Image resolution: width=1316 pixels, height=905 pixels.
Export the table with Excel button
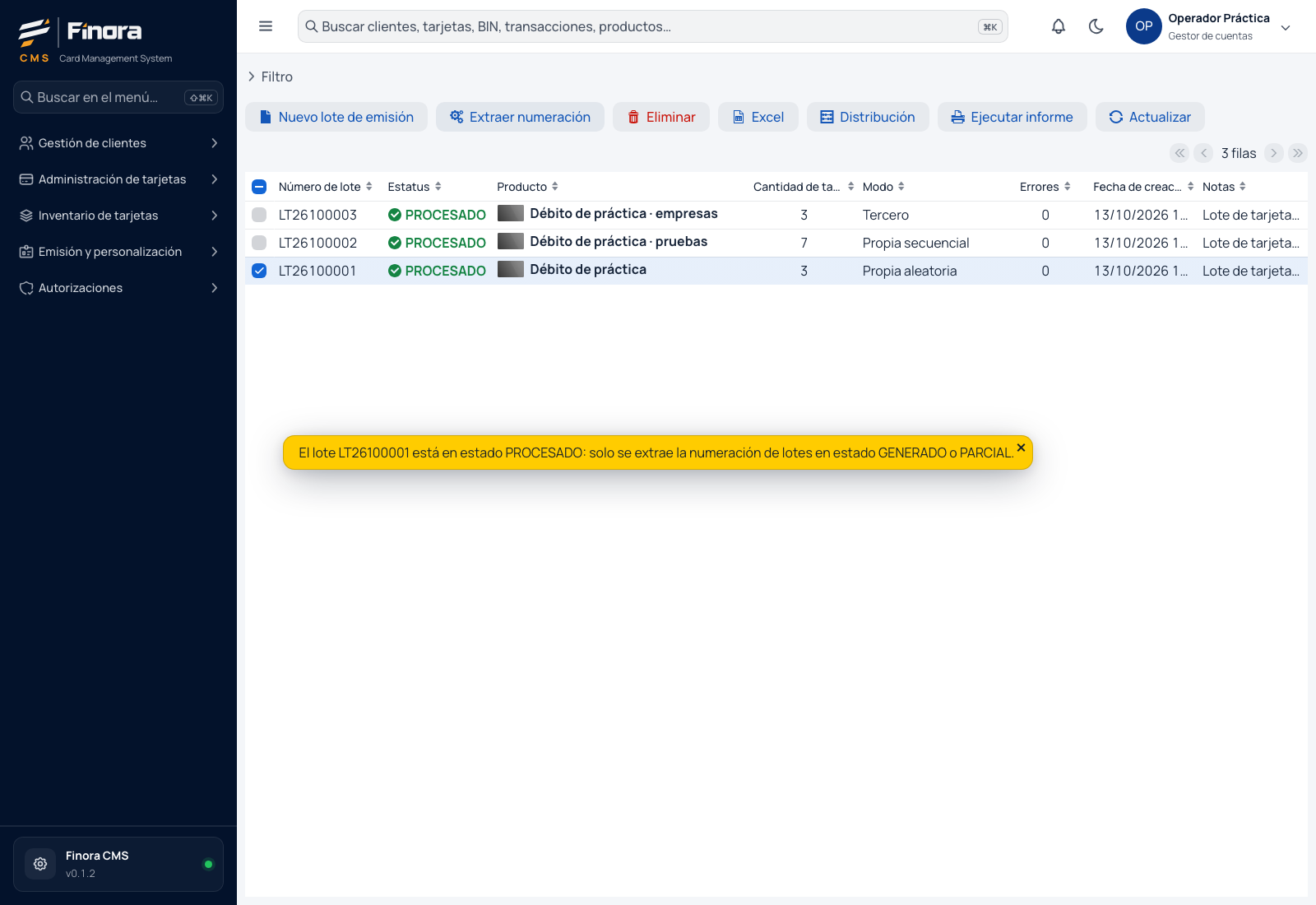[758, 117]
